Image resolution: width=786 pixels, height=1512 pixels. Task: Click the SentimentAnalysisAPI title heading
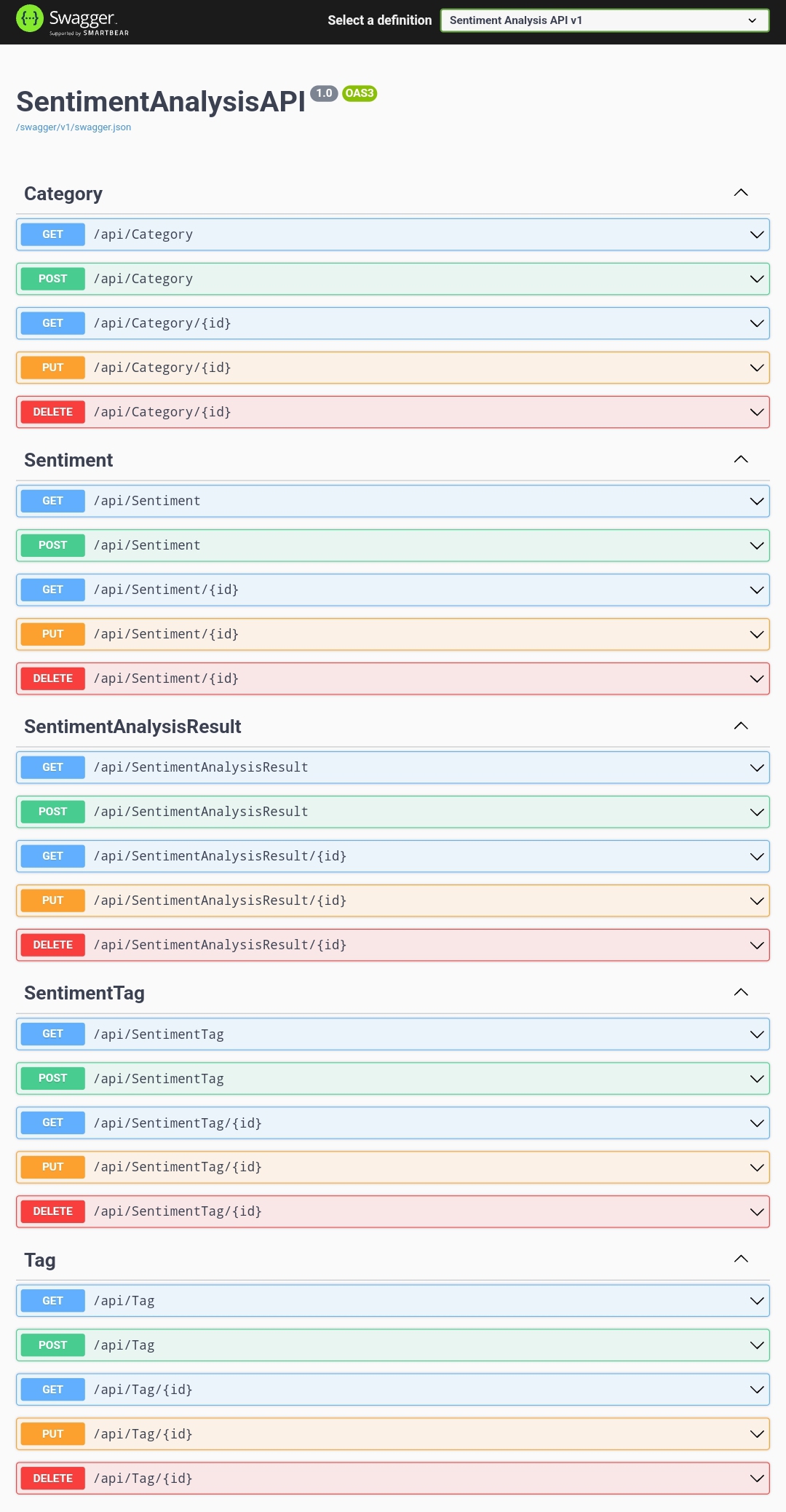point(160,102)
